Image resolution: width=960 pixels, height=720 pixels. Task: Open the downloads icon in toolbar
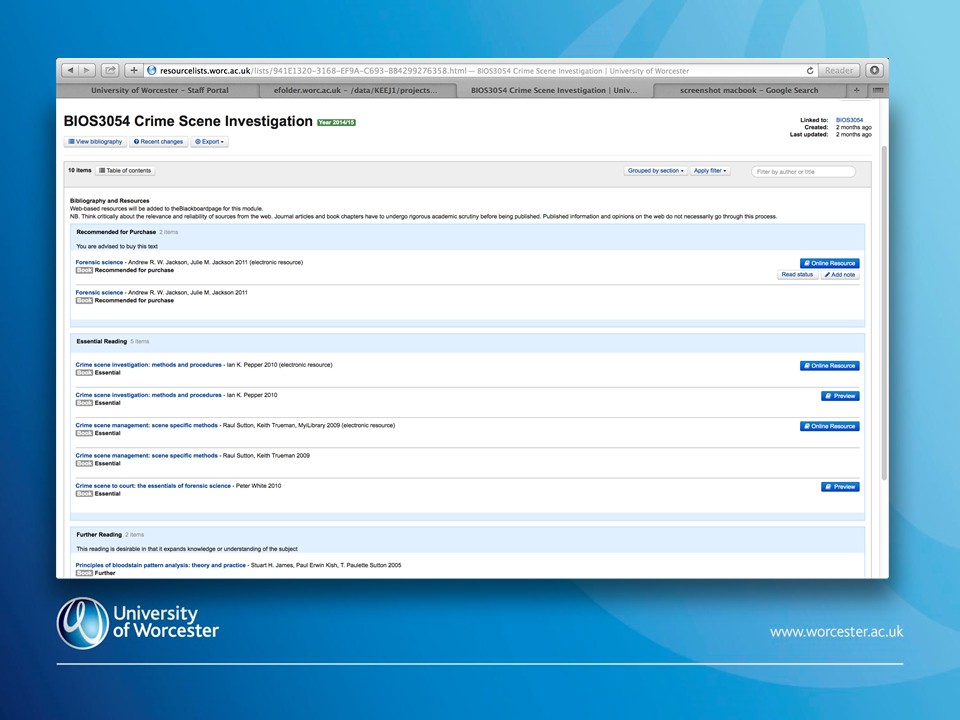(874, 71)
